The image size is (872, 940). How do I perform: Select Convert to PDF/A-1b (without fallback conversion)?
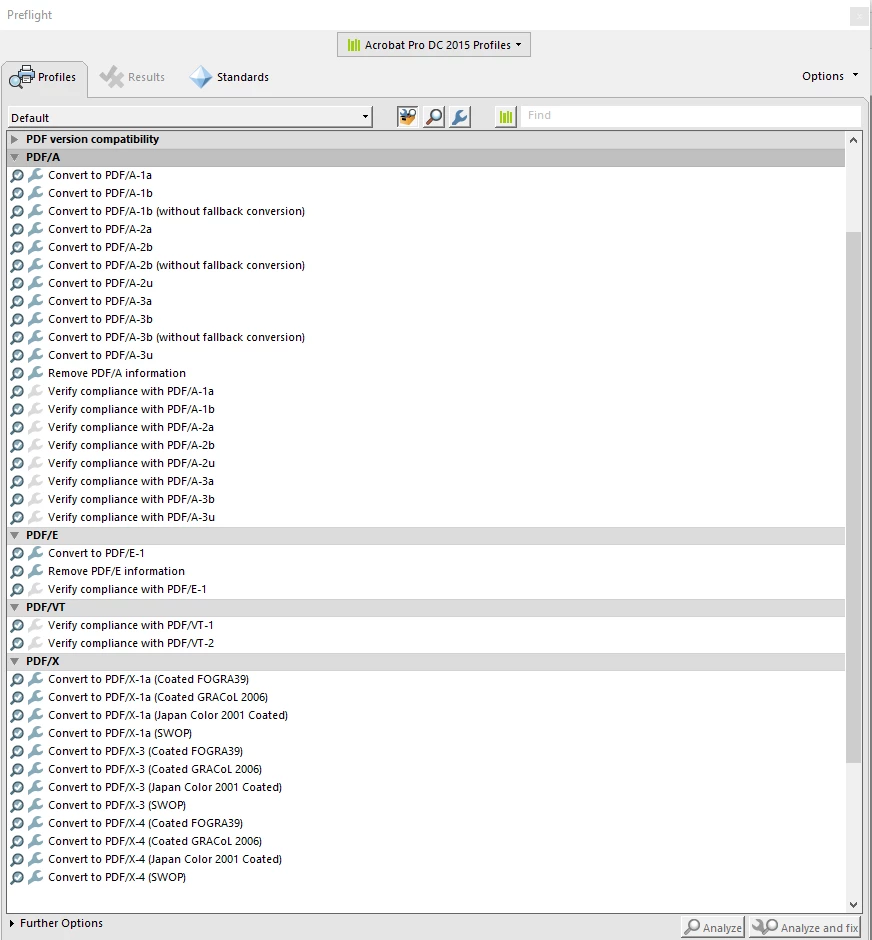pos(176,211)
